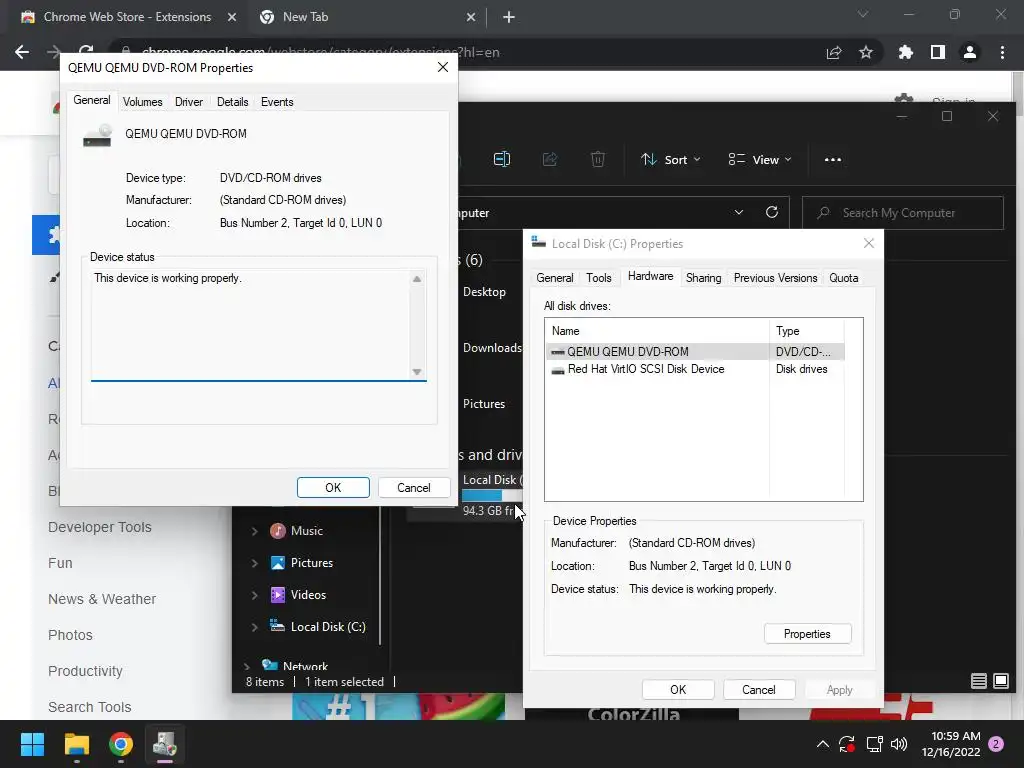Select Red Hat VirtIO SCSI Disk Device row
This screenshot has width=1024, height=768.
tap(695, 369)
